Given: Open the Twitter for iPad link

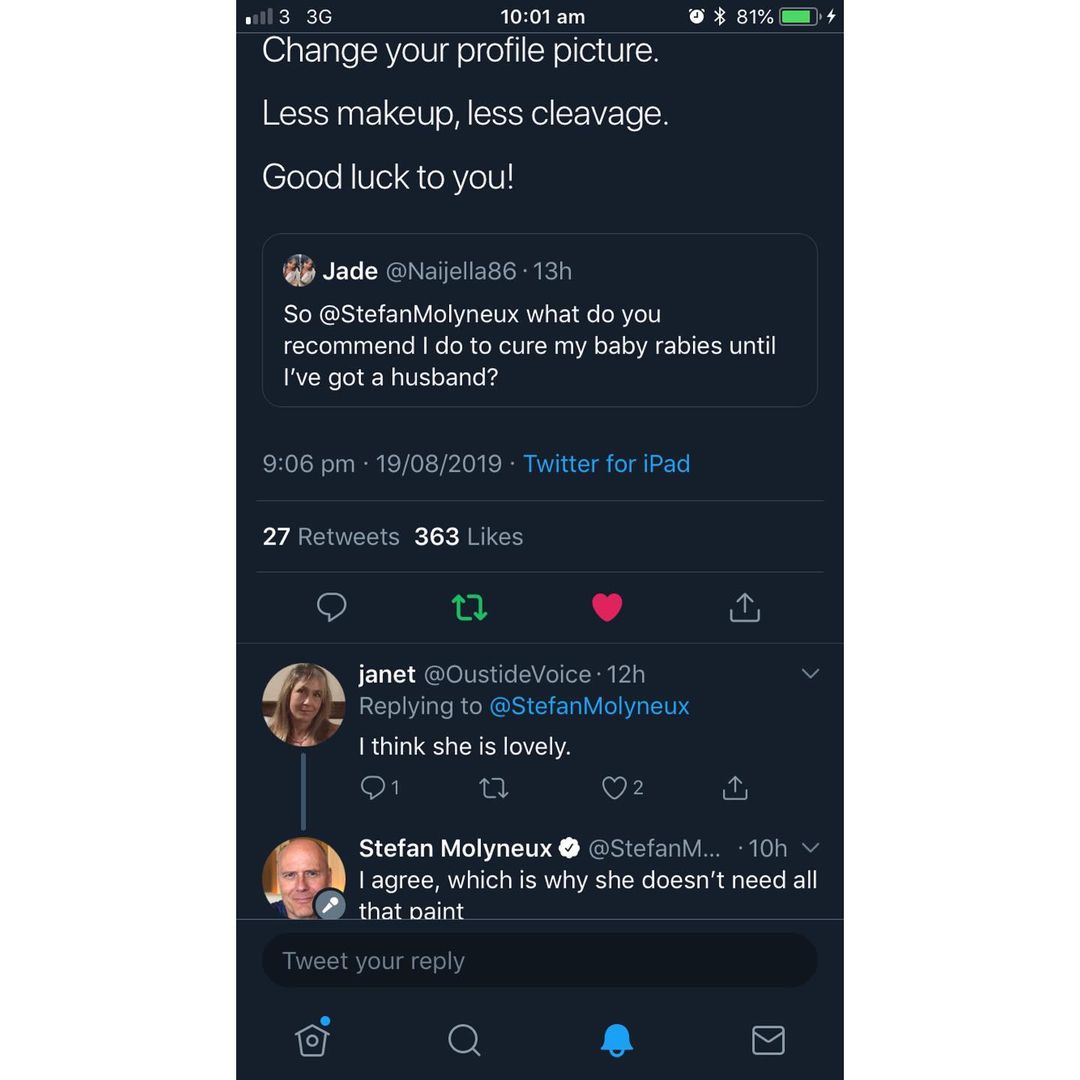Looking at the screenshot, I should [606, 464].
